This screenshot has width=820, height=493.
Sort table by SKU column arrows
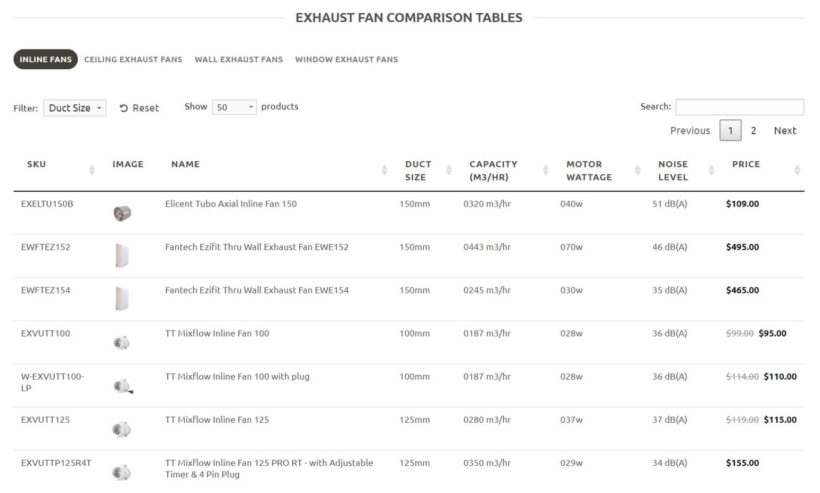click(x=92, y=171)
